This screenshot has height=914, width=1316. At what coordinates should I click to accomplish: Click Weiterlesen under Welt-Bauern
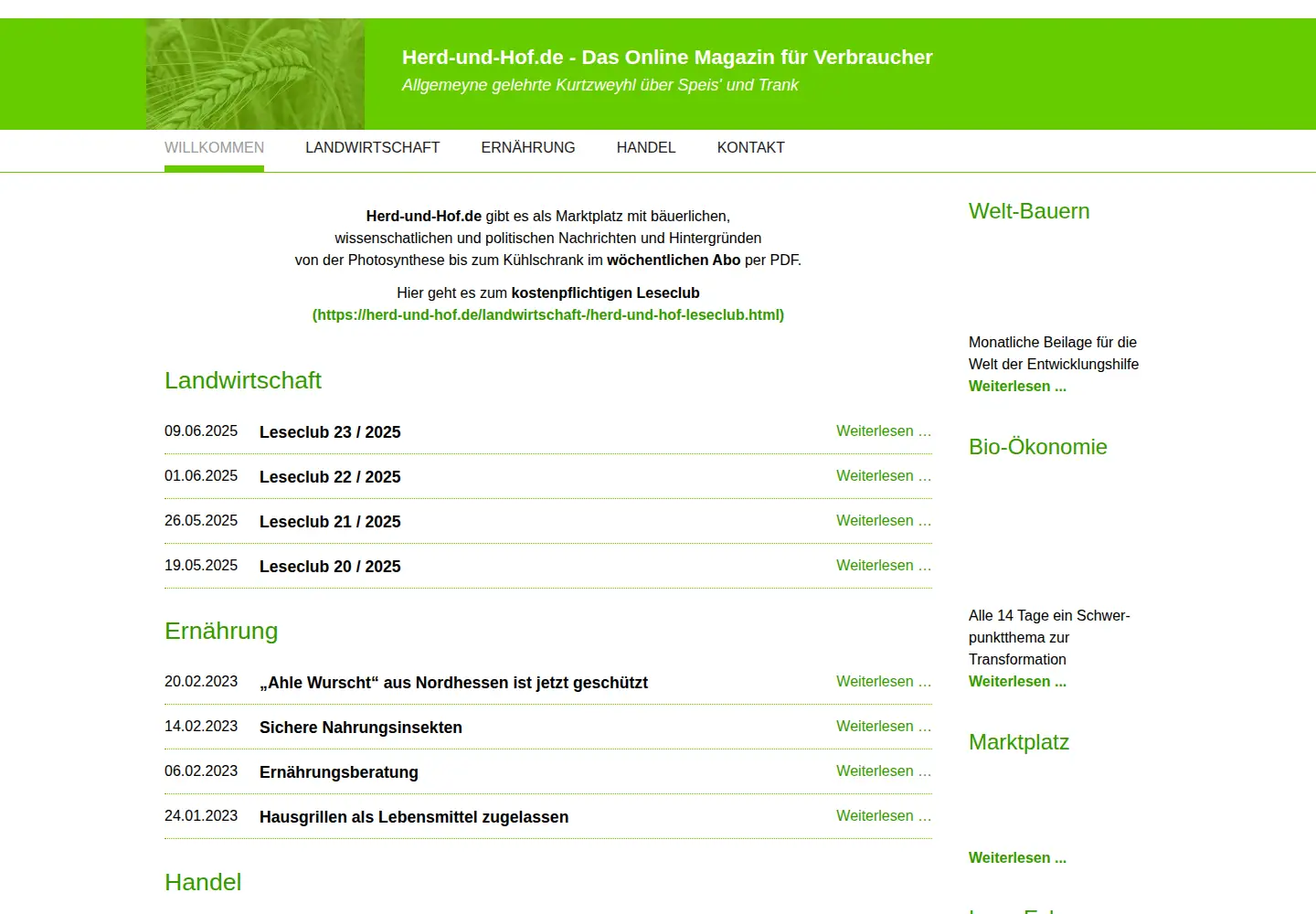pyautogui.click(x=1017, y=387)
